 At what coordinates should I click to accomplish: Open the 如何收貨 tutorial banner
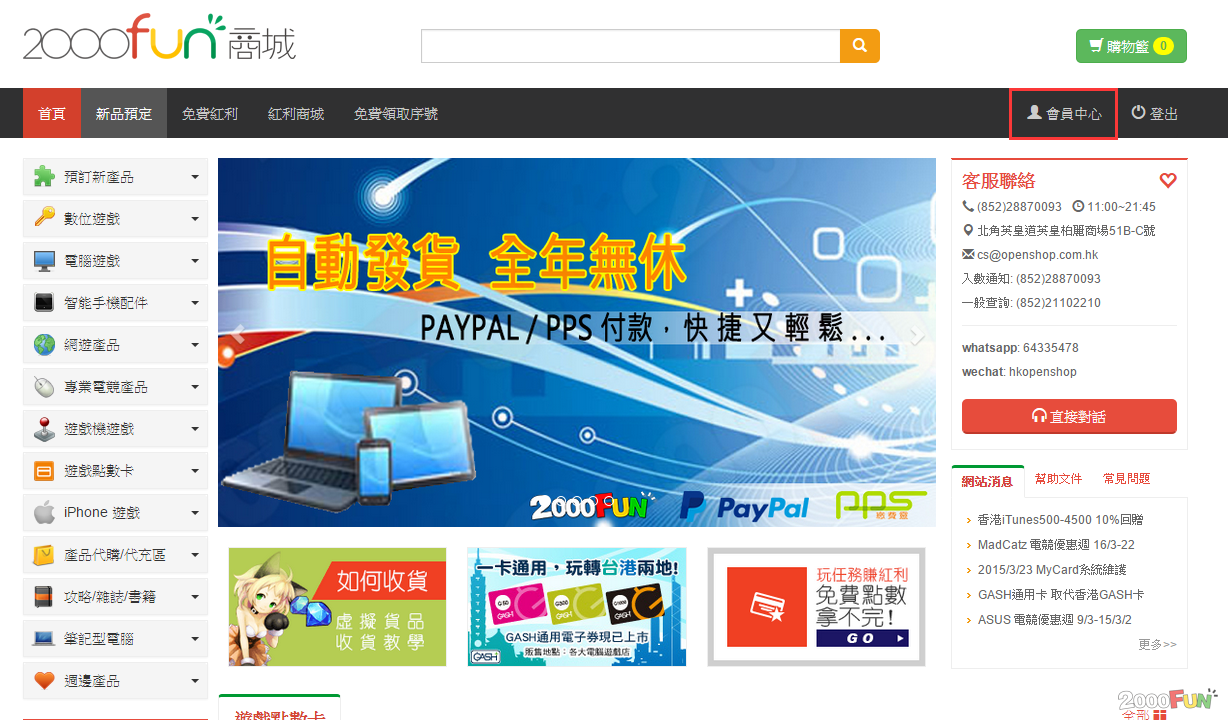click(x=337, y=607)
